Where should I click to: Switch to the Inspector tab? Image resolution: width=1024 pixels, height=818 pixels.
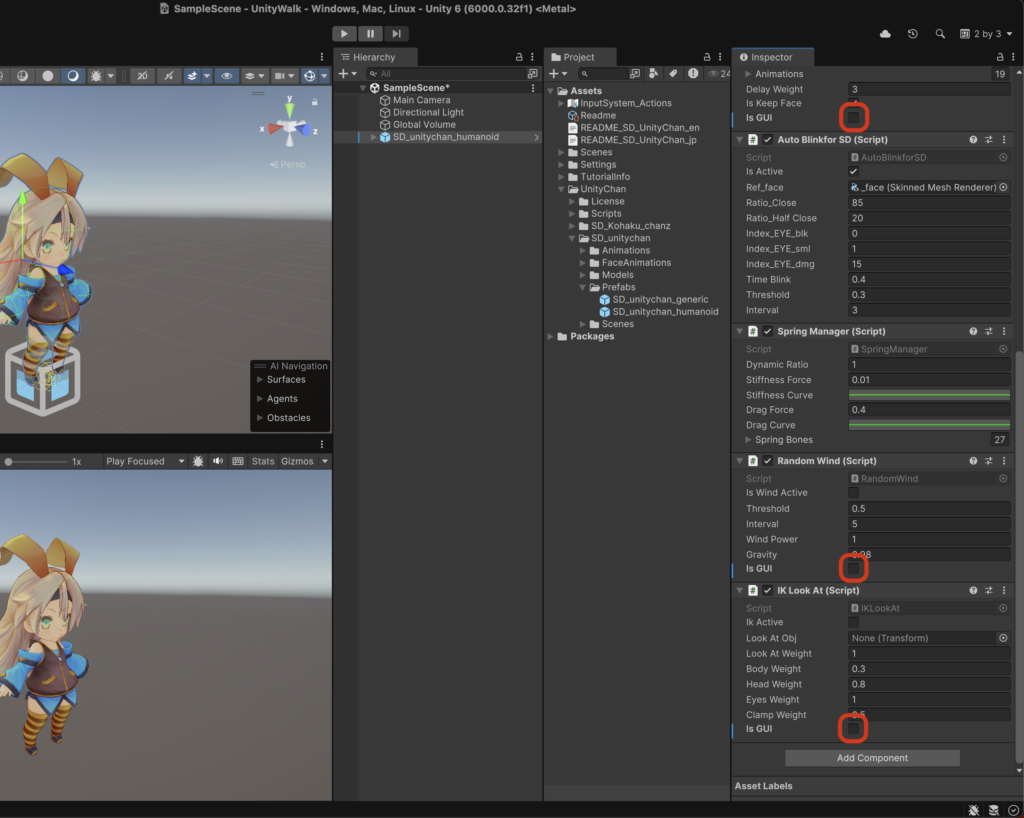[771, 57]
